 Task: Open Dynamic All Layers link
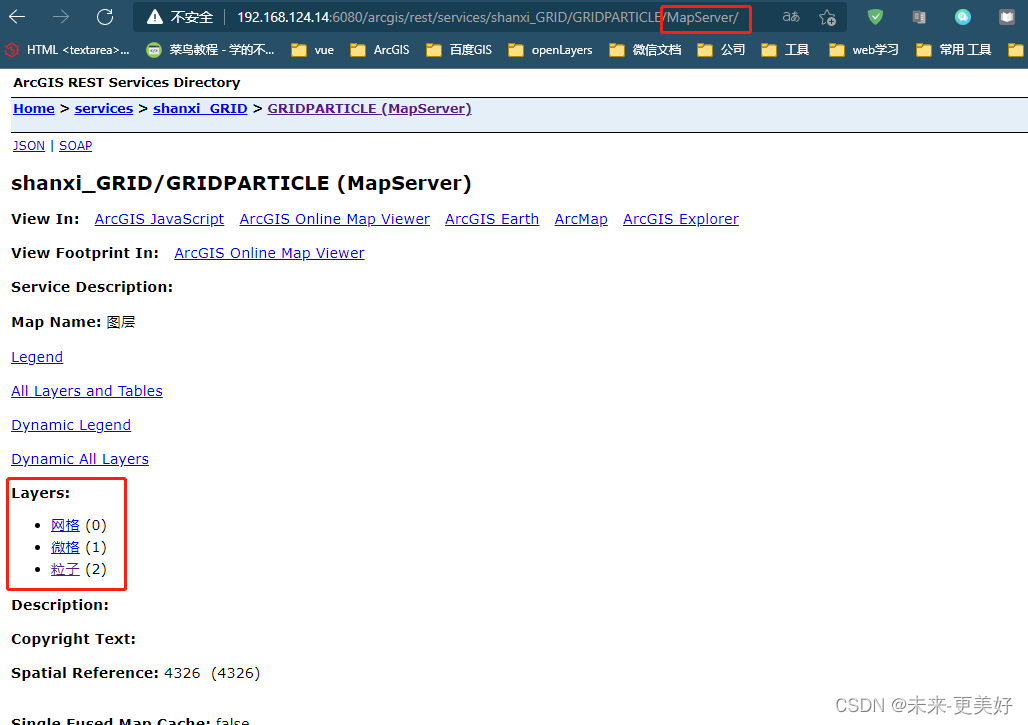coord(80,460)
